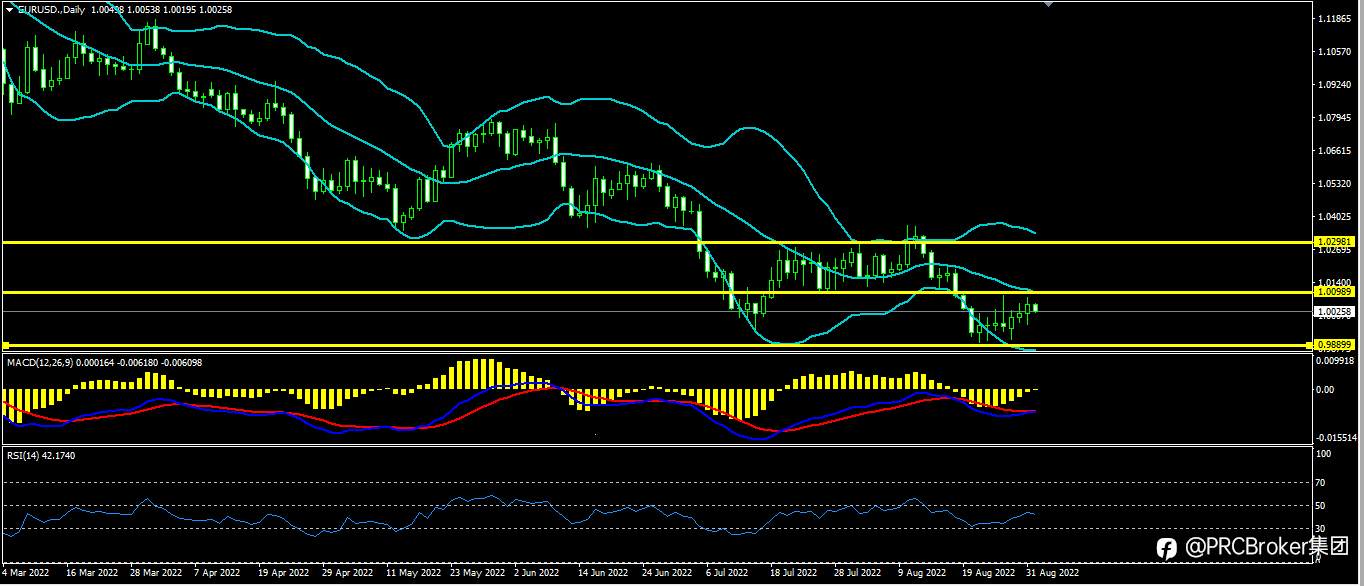Image resolution: width=1364 pixels, height=586 pixels.
Task: Click the 1.05320 value on price scale
Action: click(x=1336, y=184)
